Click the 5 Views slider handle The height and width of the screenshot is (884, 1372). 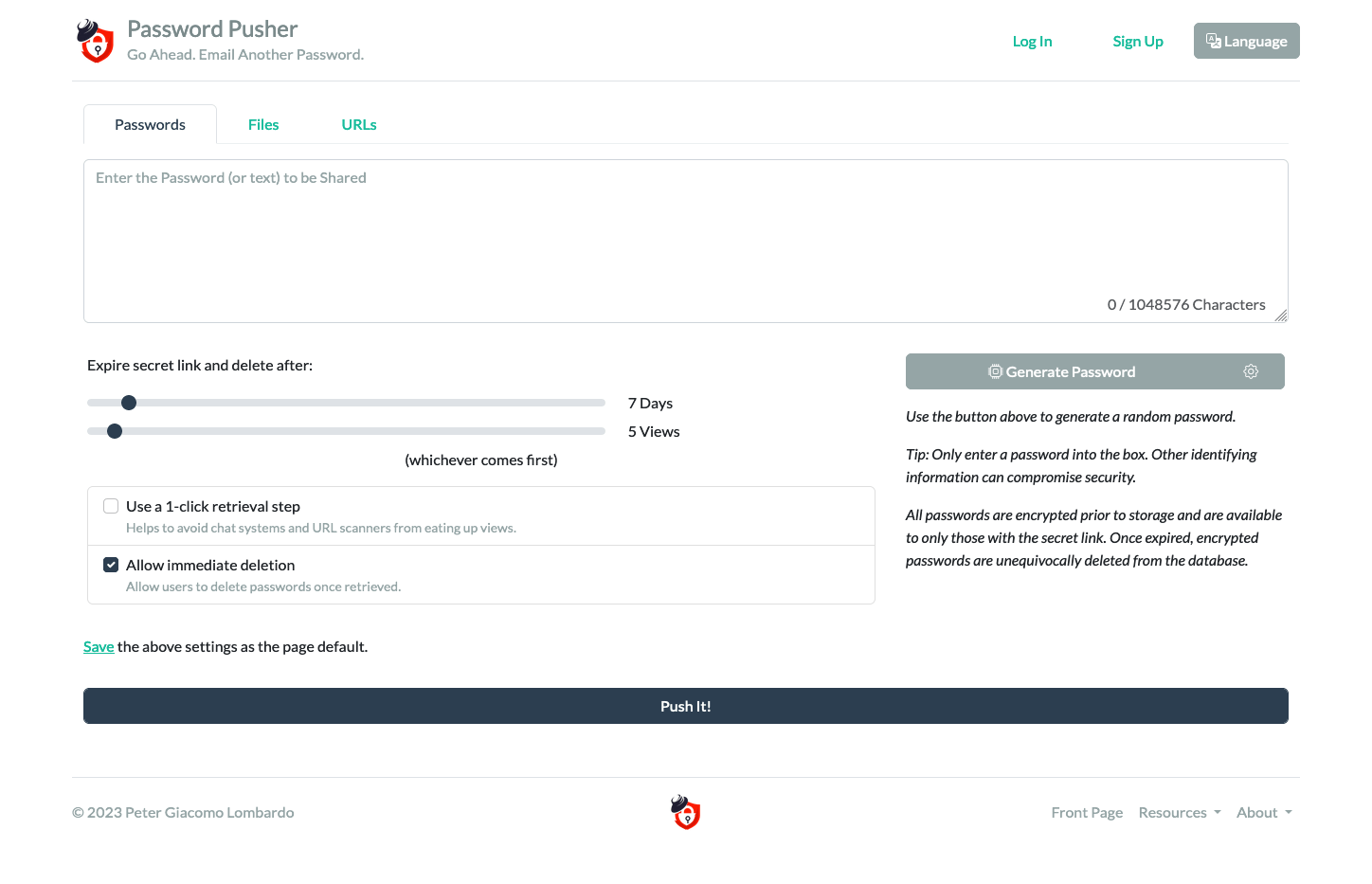(115, 430)
